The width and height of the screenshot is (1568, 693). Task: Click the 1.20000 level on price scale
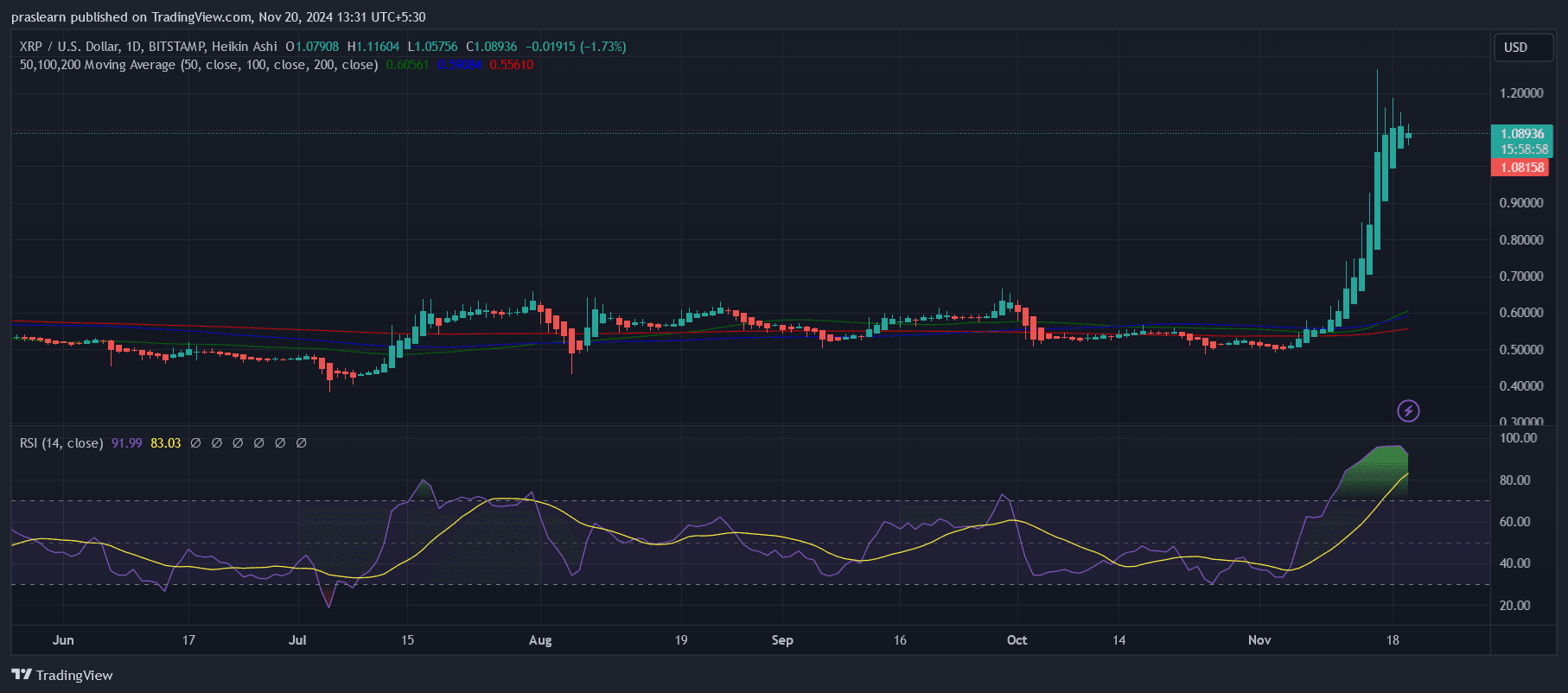click(1520, 93)
